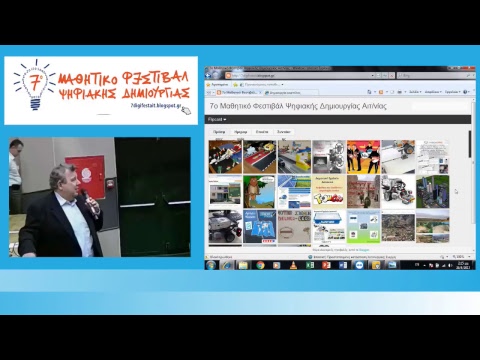Click the Internet Explorer back arrow button
This screenshot has width=480, height=360.
click(209, 76)
